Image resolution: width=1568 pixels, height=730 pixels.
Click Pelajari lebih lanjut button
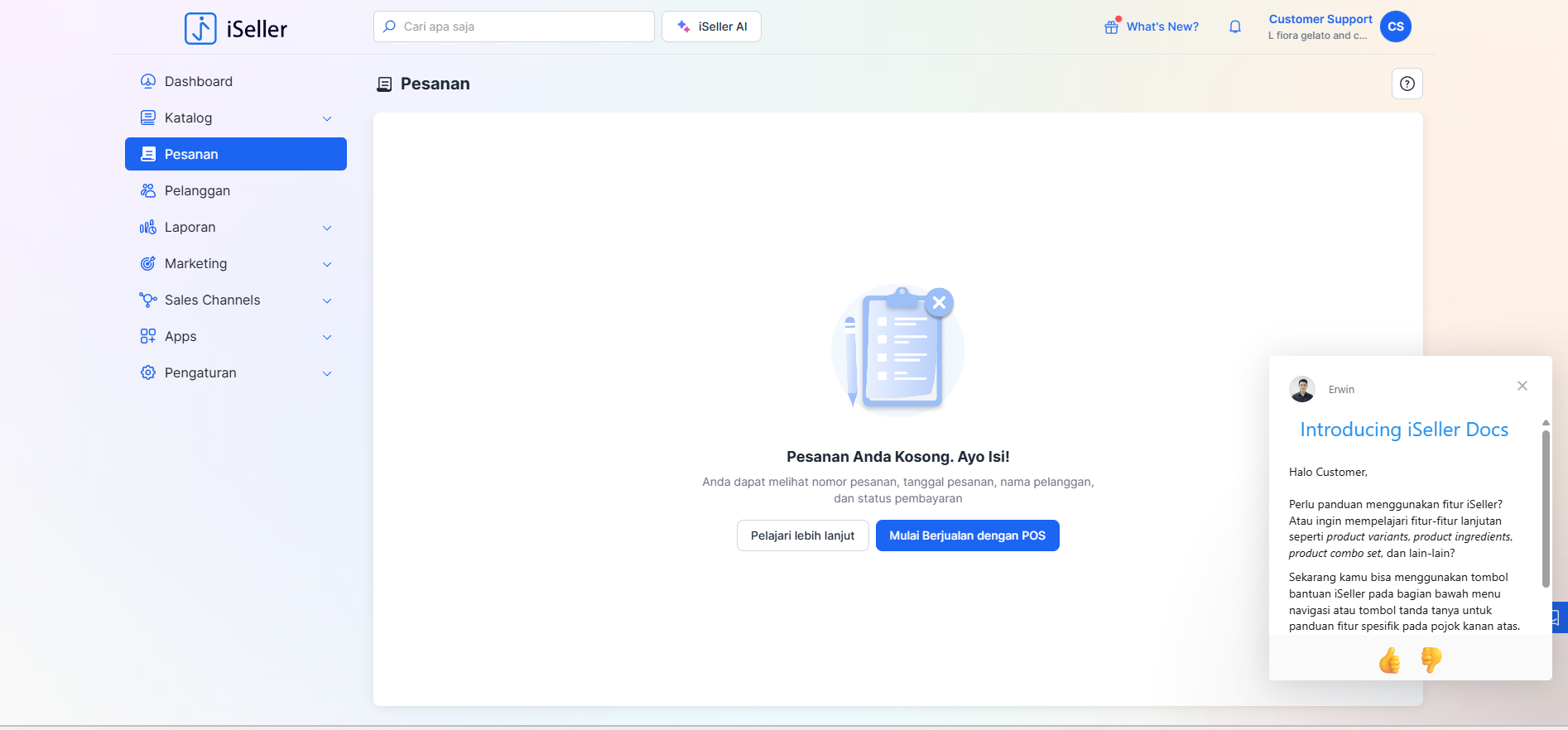pyautogui.click(x=802, y=535)
